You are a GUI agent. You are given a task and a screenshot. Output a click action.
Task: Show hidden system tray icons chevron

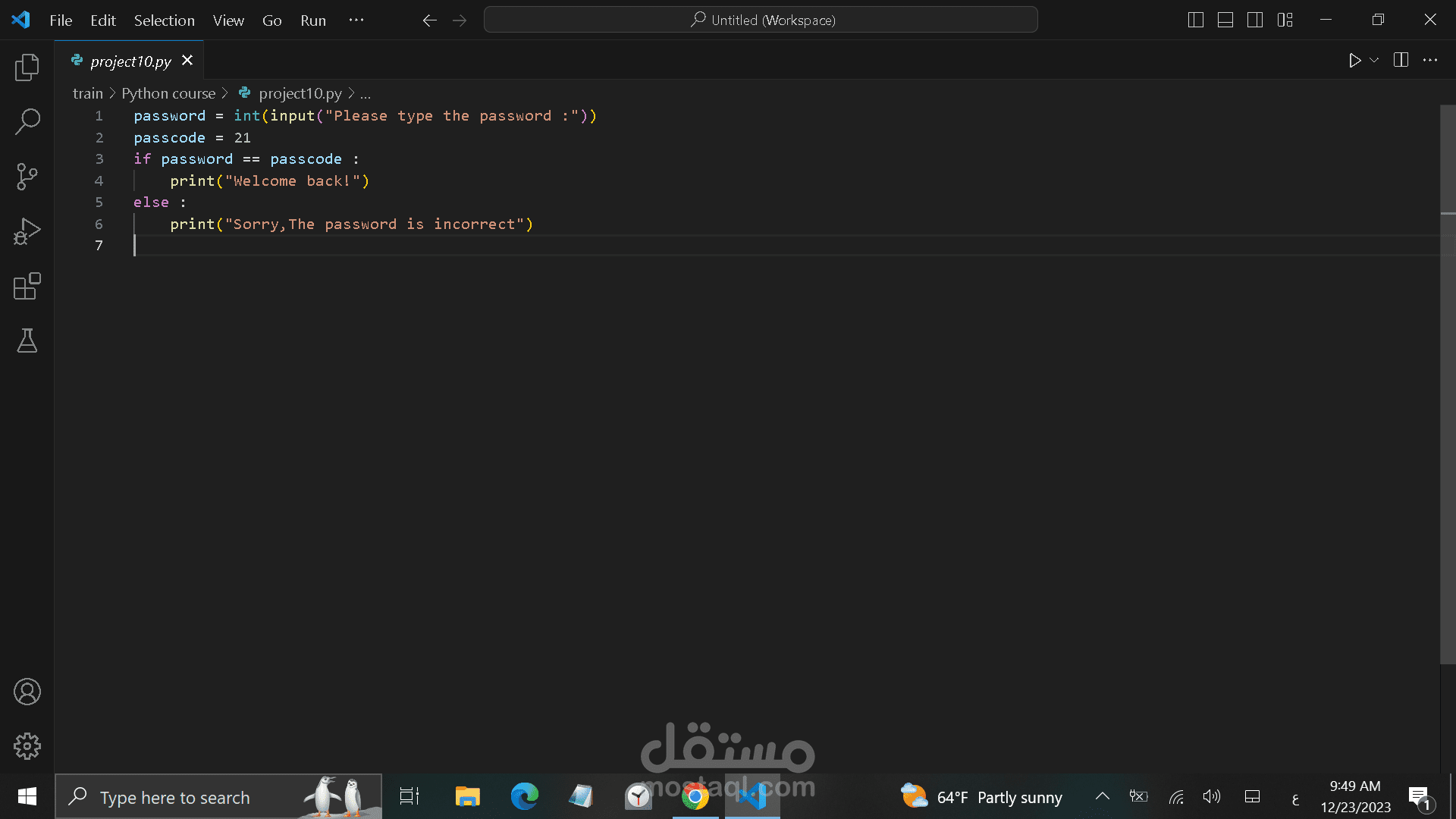[x=1103, y=796]
